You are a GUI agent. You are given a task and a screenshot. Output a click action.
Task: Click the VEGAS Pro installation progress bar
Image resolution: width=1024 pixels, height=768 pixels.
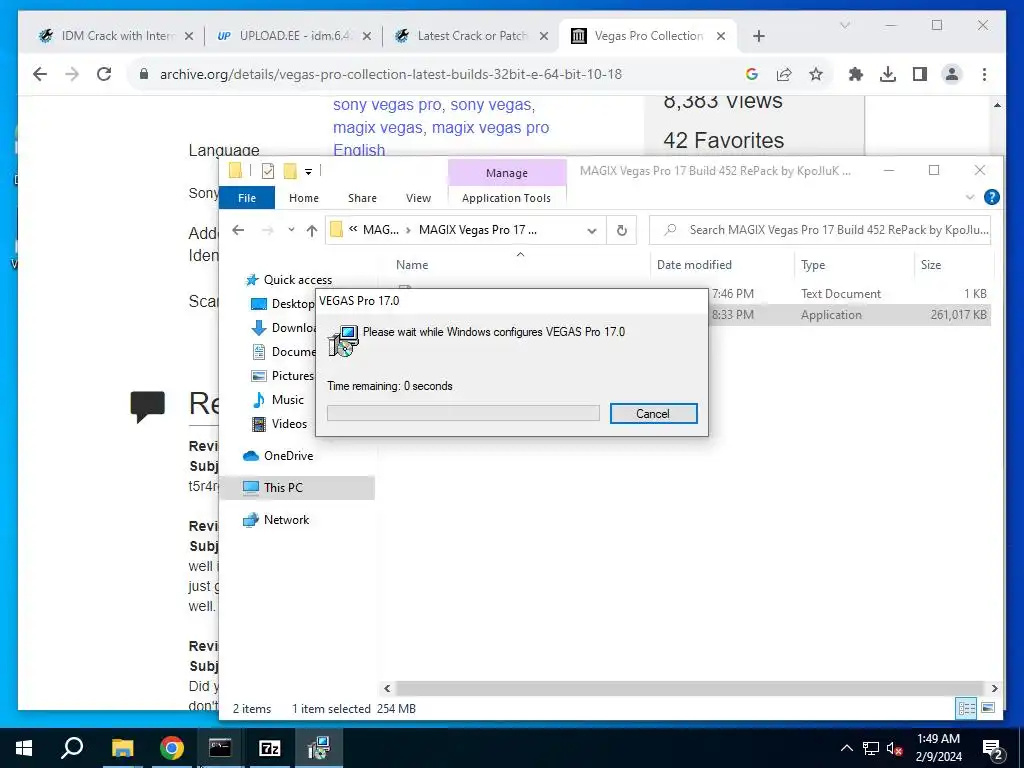coord(463,413)
